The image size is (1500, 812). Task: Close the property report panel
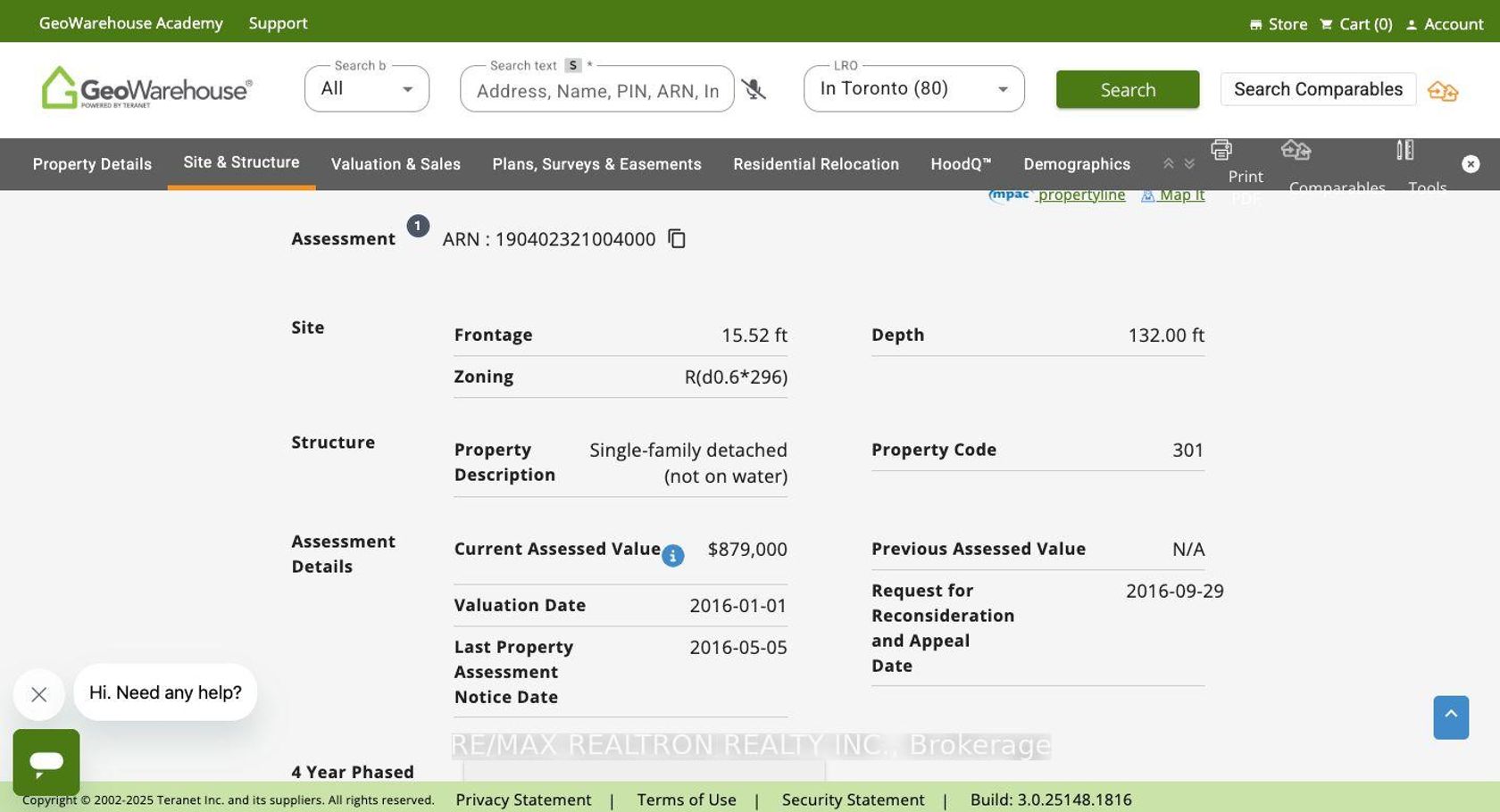pyautogui.click(x=1471, y=164)
